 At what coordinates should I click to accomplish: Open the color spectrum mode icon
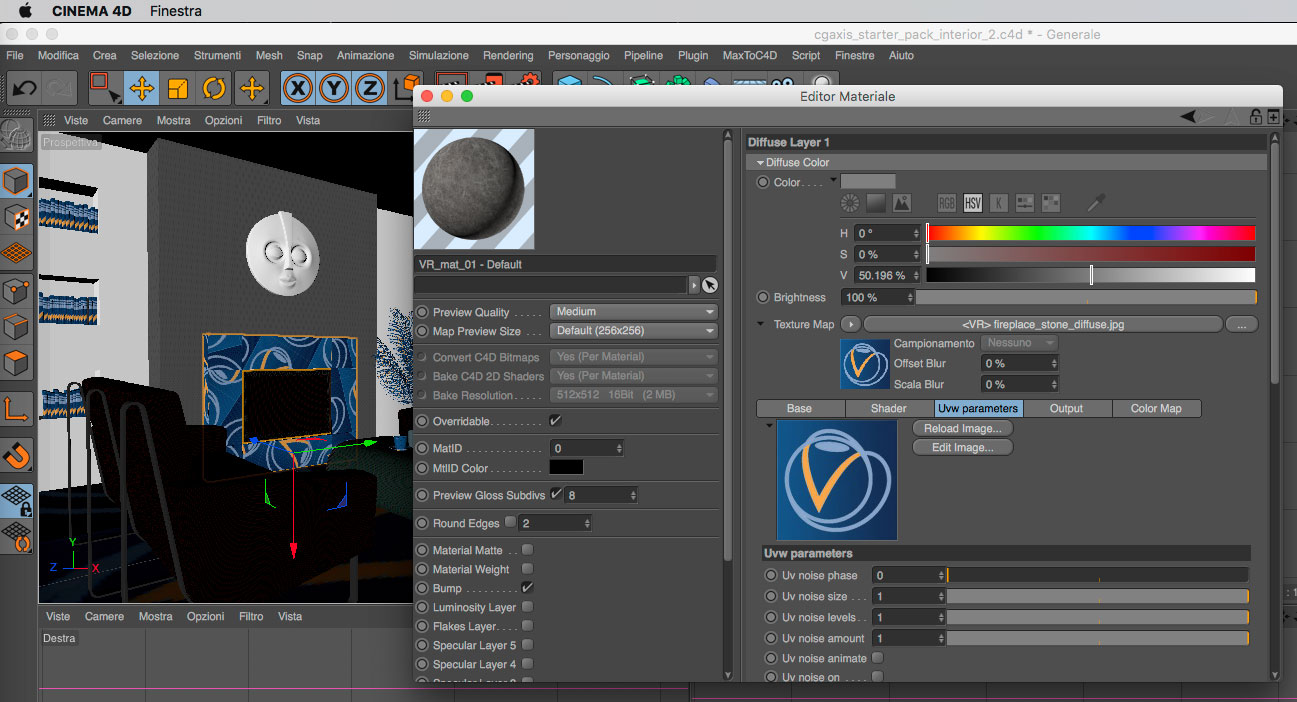click(876, 203)
